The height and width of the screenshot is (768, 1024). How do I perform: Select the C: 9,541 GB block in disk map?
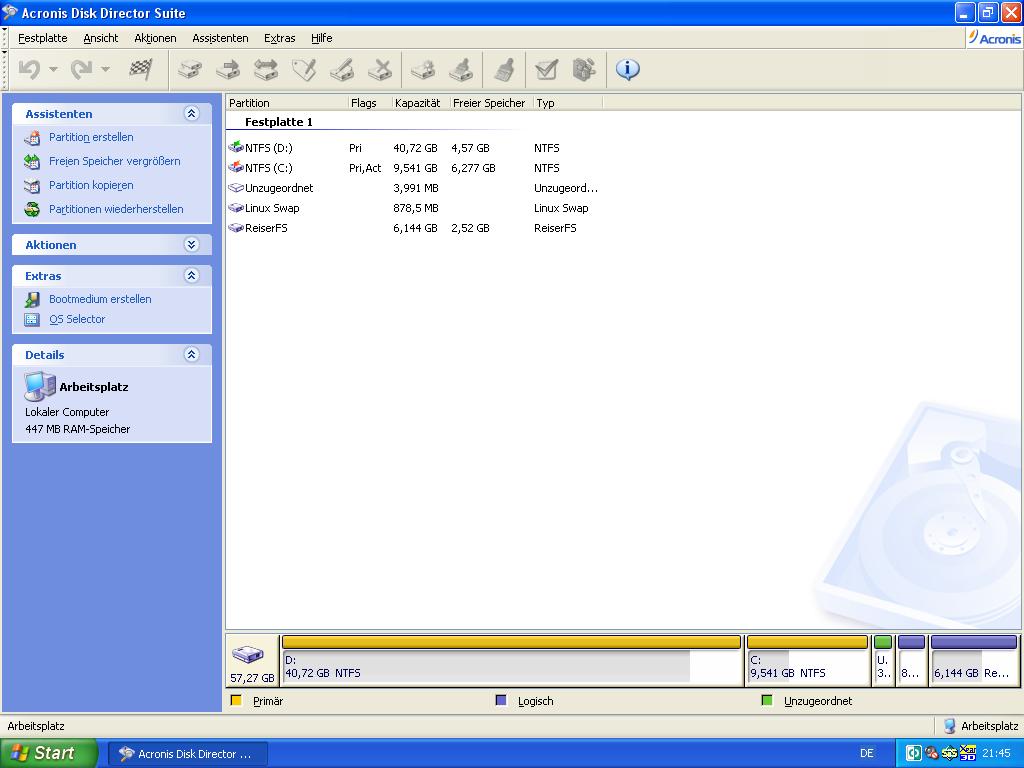[807, 660]
